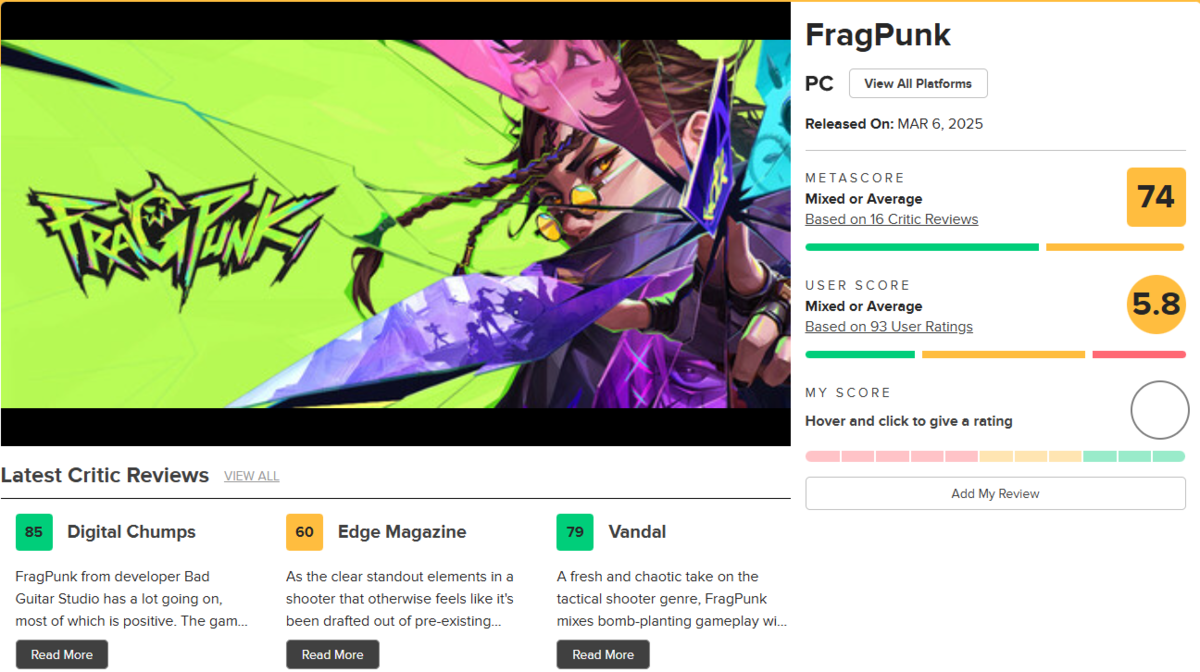The width and height of the screenshot is (1200, 672).
Task: Open View All Platforms
Action: [918, 83]
